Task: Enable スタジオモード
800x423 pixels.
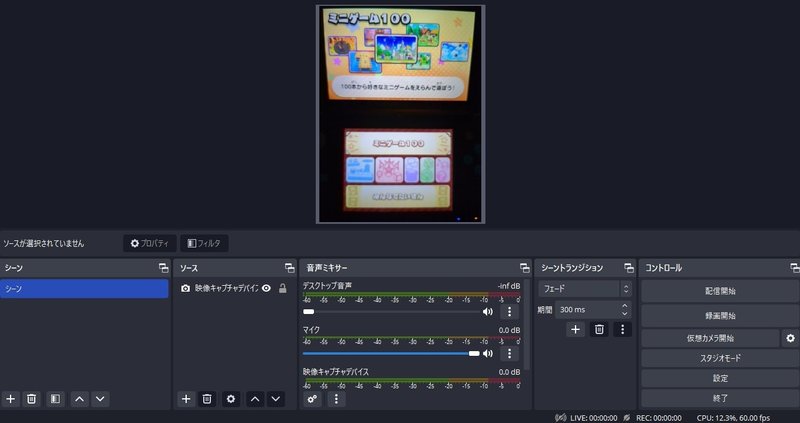Action: click(720, 358)
